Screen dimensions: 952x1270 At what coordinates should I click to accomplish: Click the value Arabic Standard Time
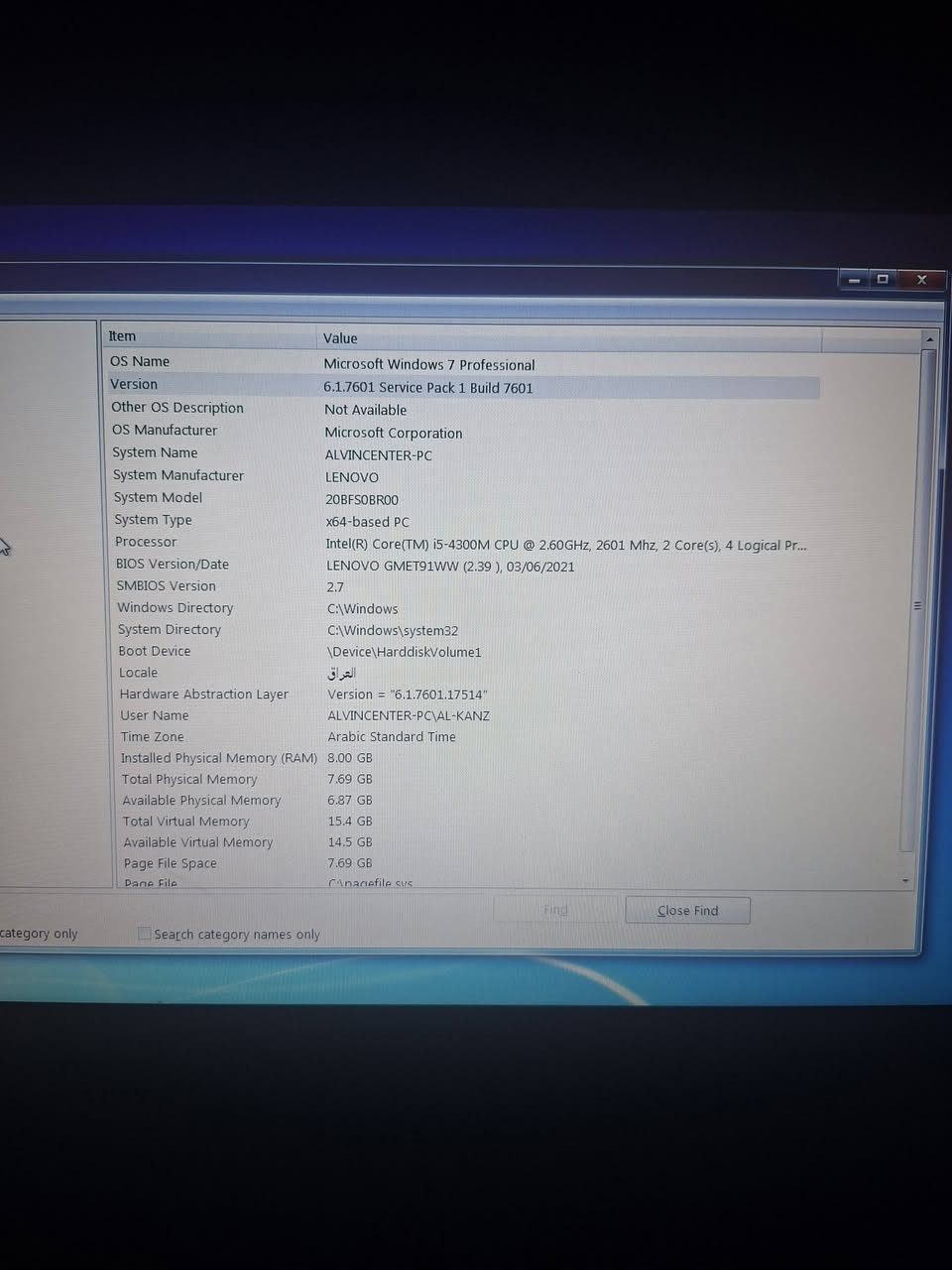(392, 736)
